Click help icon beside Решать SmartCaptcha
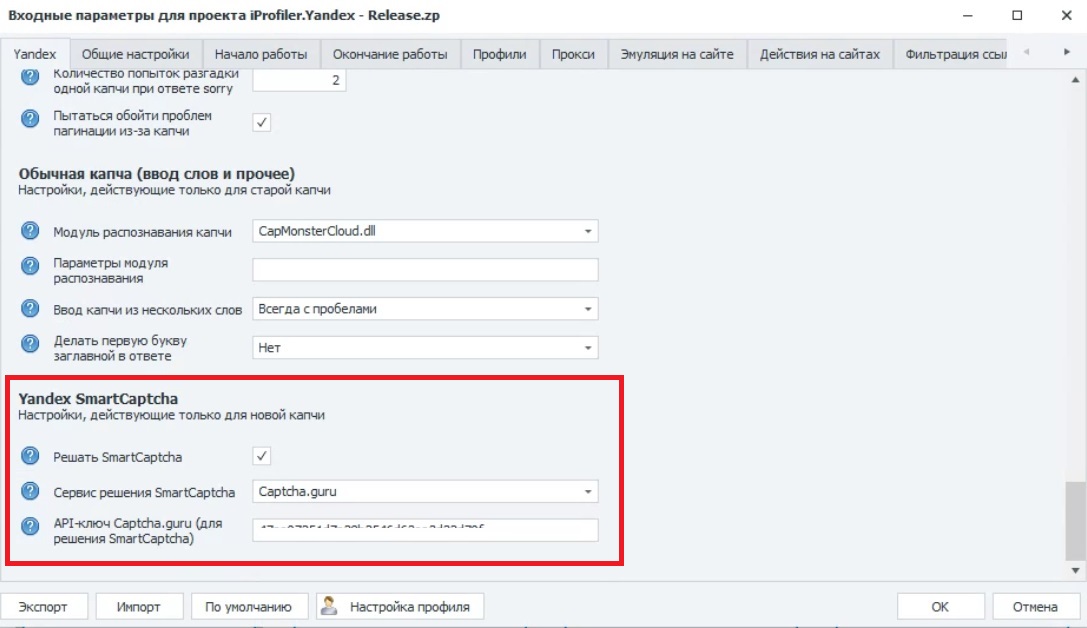Image resolution: width=1087 pixels, height=628 pixels. (x=30, y=456)
